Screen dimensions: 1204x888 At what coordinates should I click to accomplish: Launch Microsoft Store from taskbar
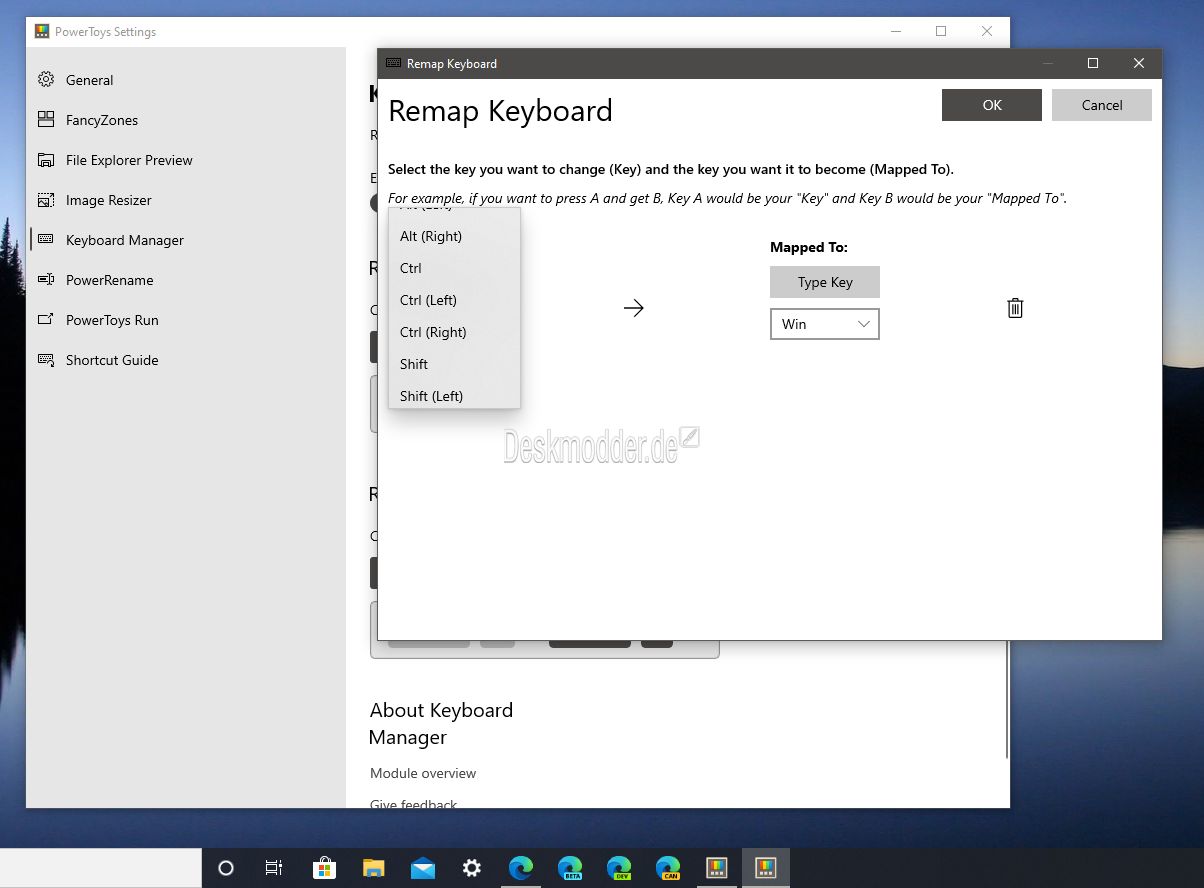click(324, 868)
